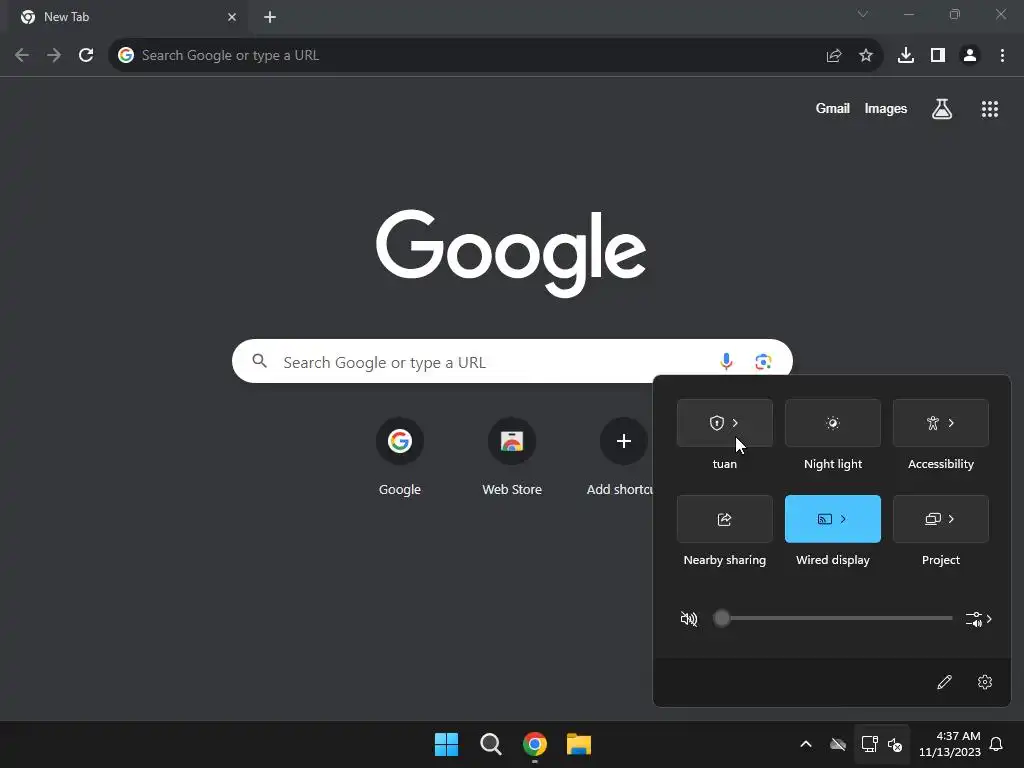Open File Explorer from the taskbar
The width and height of the screenshot is (1024, 768).
(579, 744)
